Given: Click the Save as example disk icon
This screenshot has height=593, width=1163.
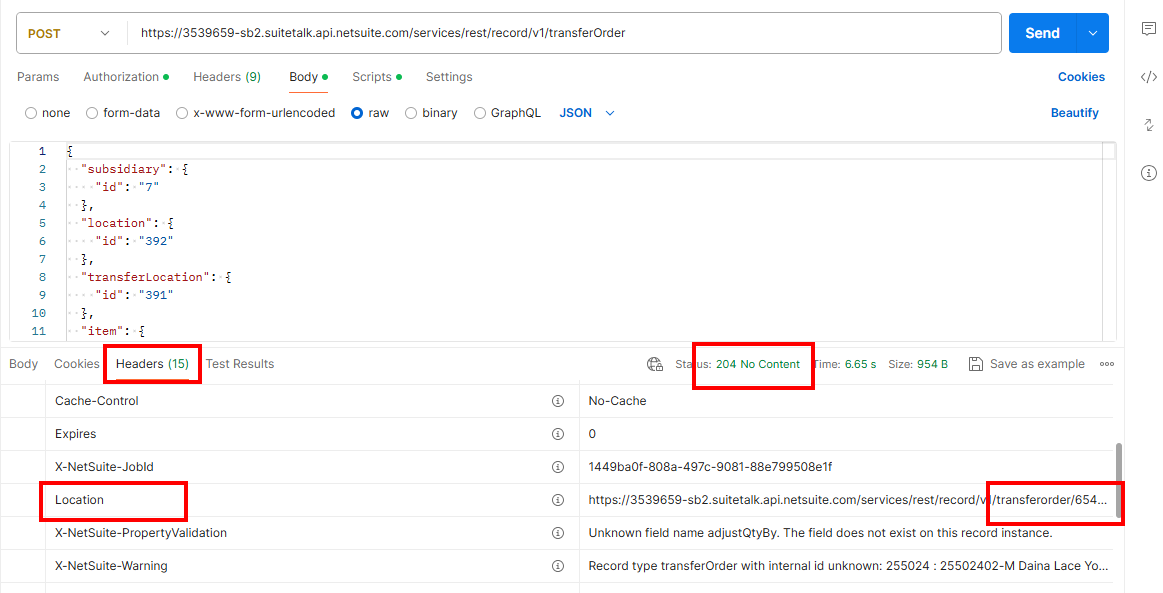Looking at the screenshot, I should click(975, 364).
